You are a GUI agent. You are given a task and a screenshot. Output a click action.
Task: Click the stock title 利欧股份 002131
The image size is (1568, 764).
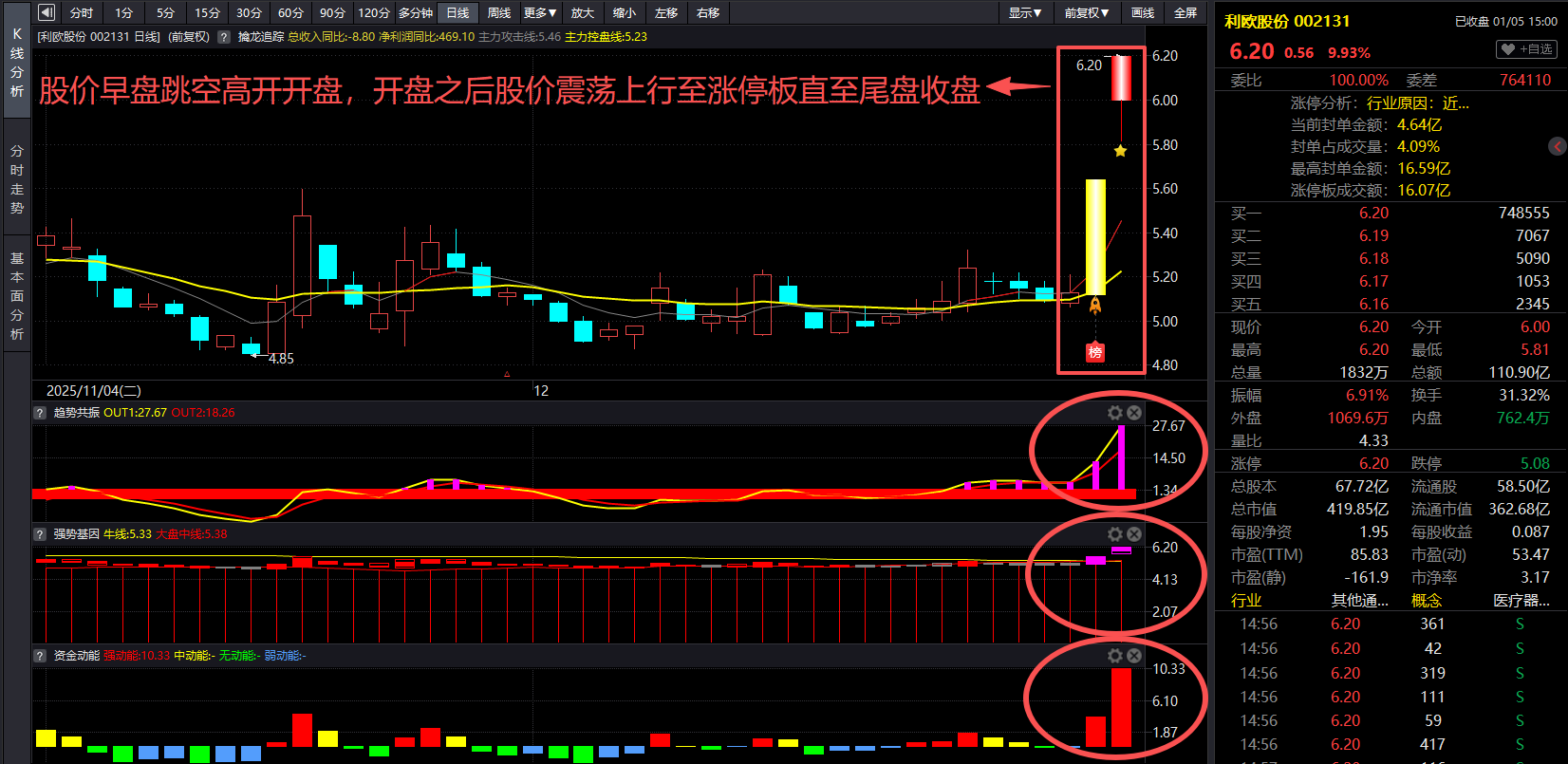coord(1287,21)
